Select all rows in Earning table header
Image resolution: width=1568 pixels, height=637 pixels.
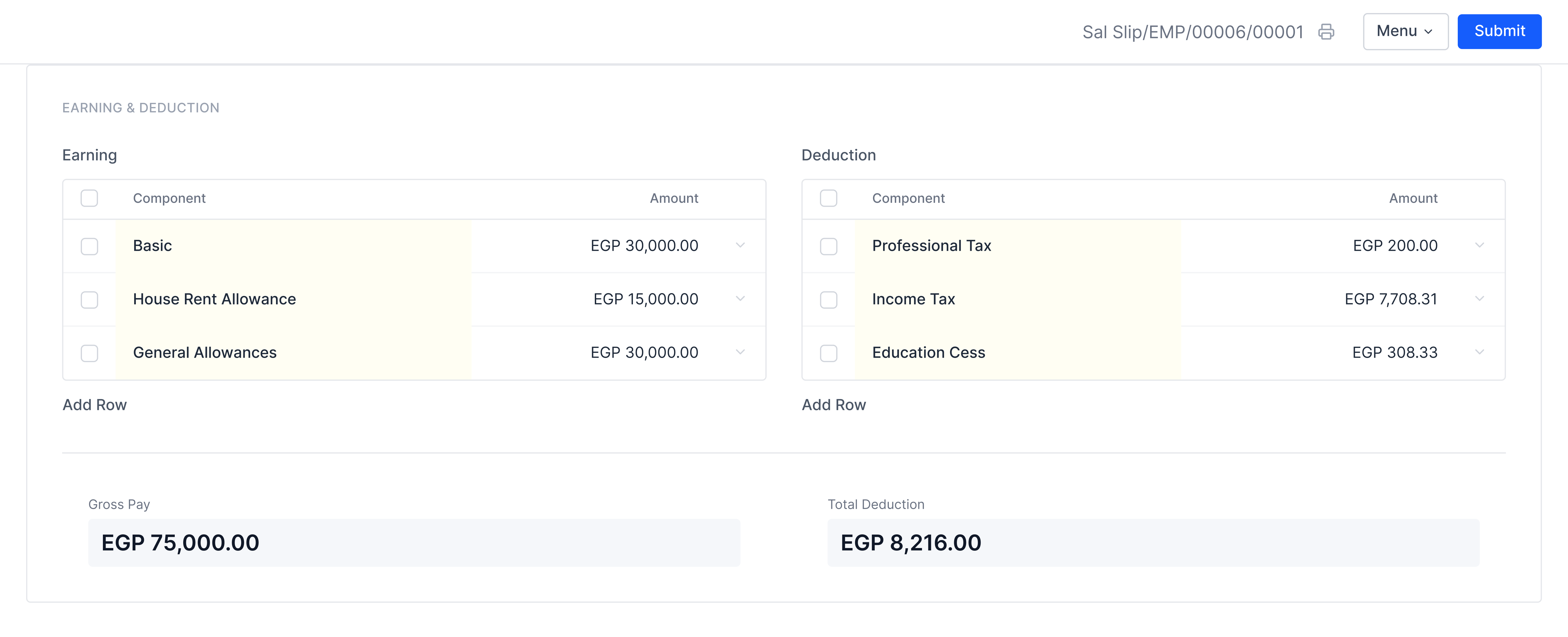pyautogui.click(x=90, y=198)
